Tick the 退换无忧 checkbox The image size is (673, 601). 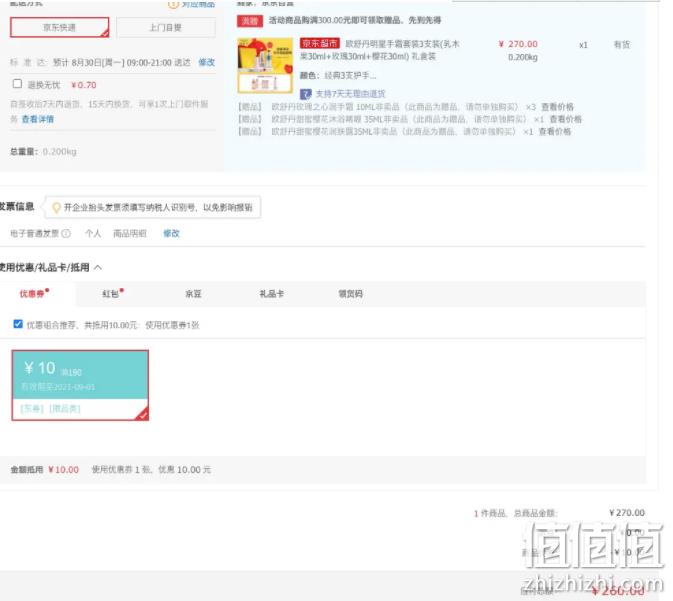17,84
